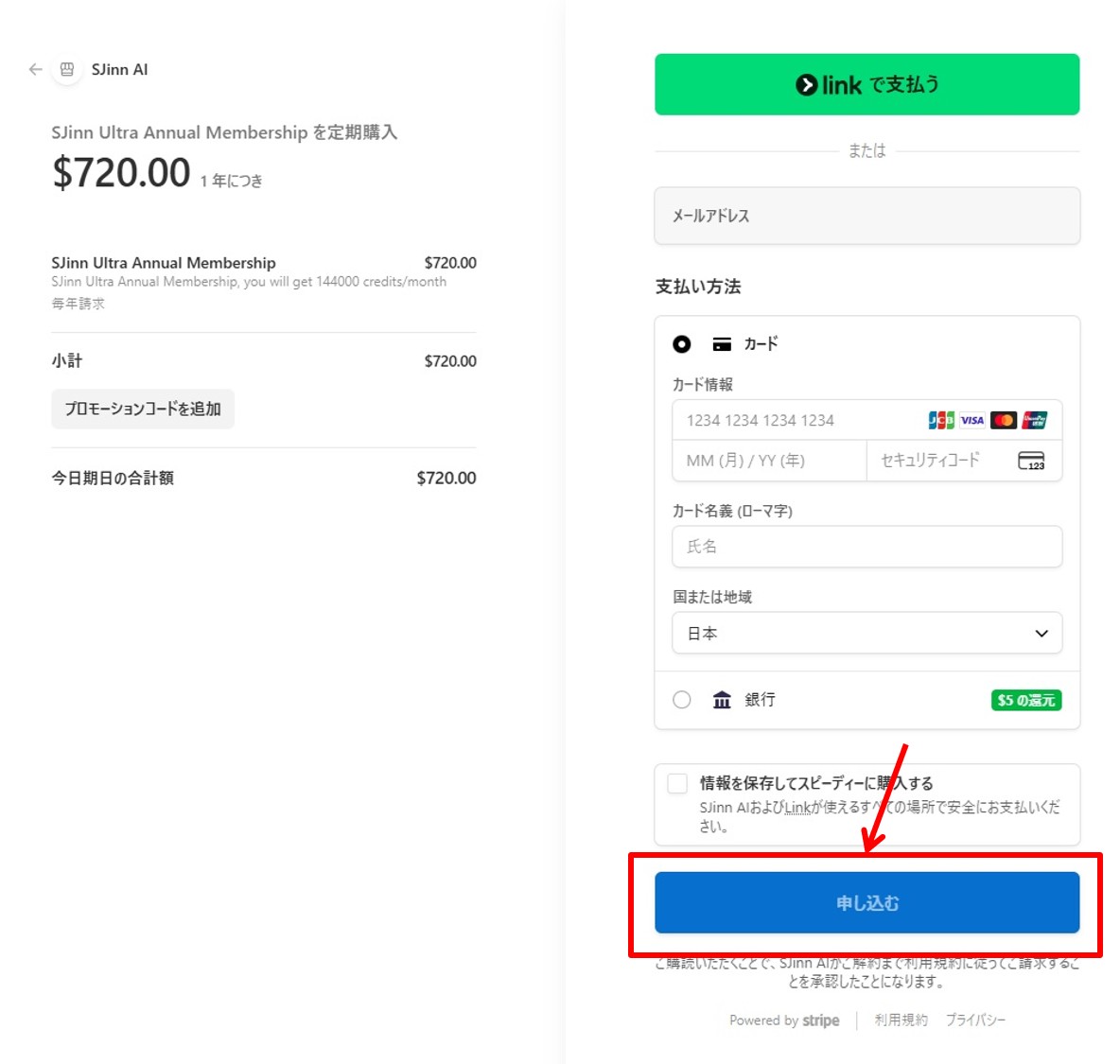Open the 国または地域 country dropdown
Screen dimensions: 1120x1064
(866, 633)
